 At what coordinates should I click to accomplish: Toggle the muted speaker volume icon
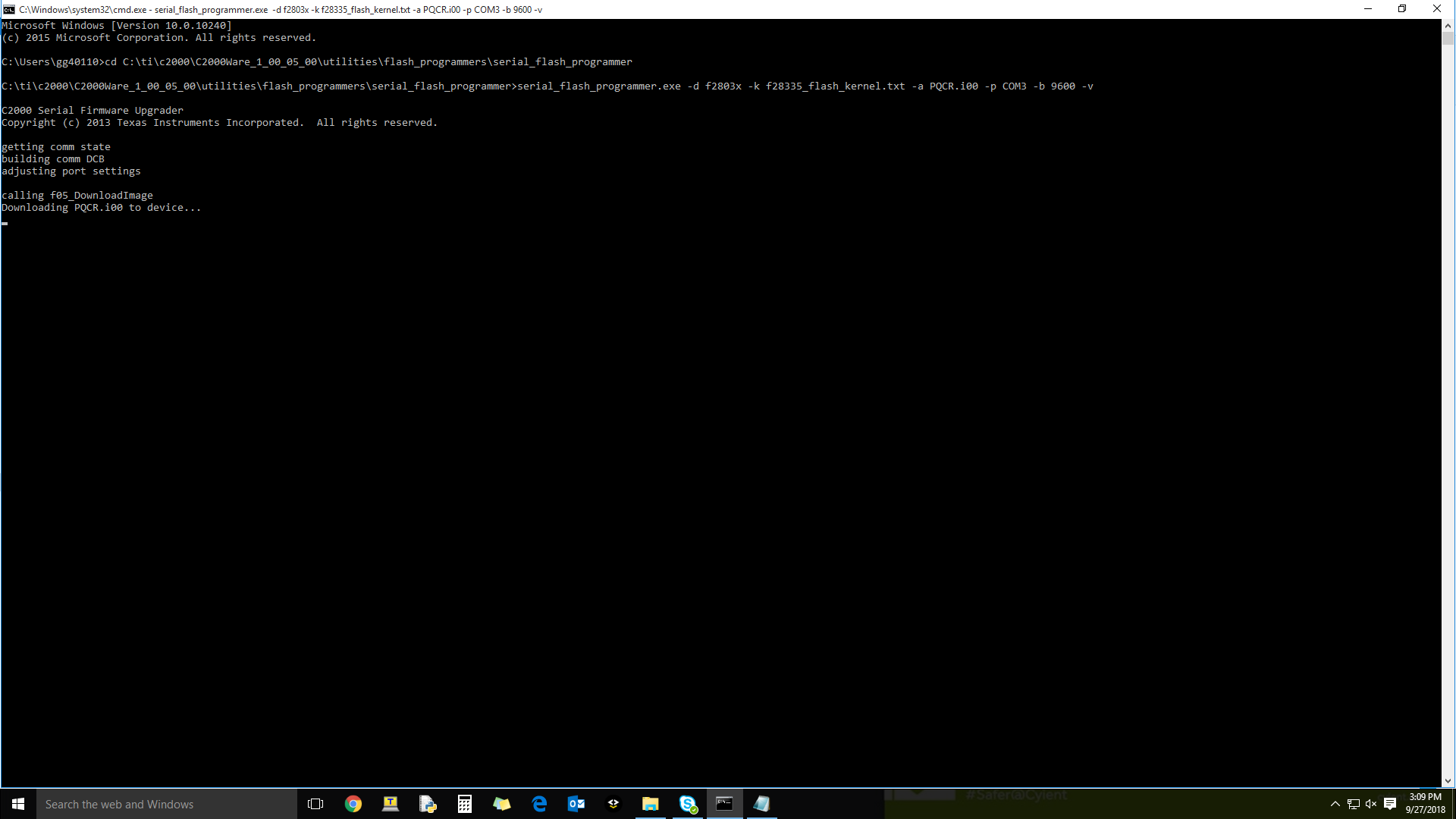[1371, 804]
